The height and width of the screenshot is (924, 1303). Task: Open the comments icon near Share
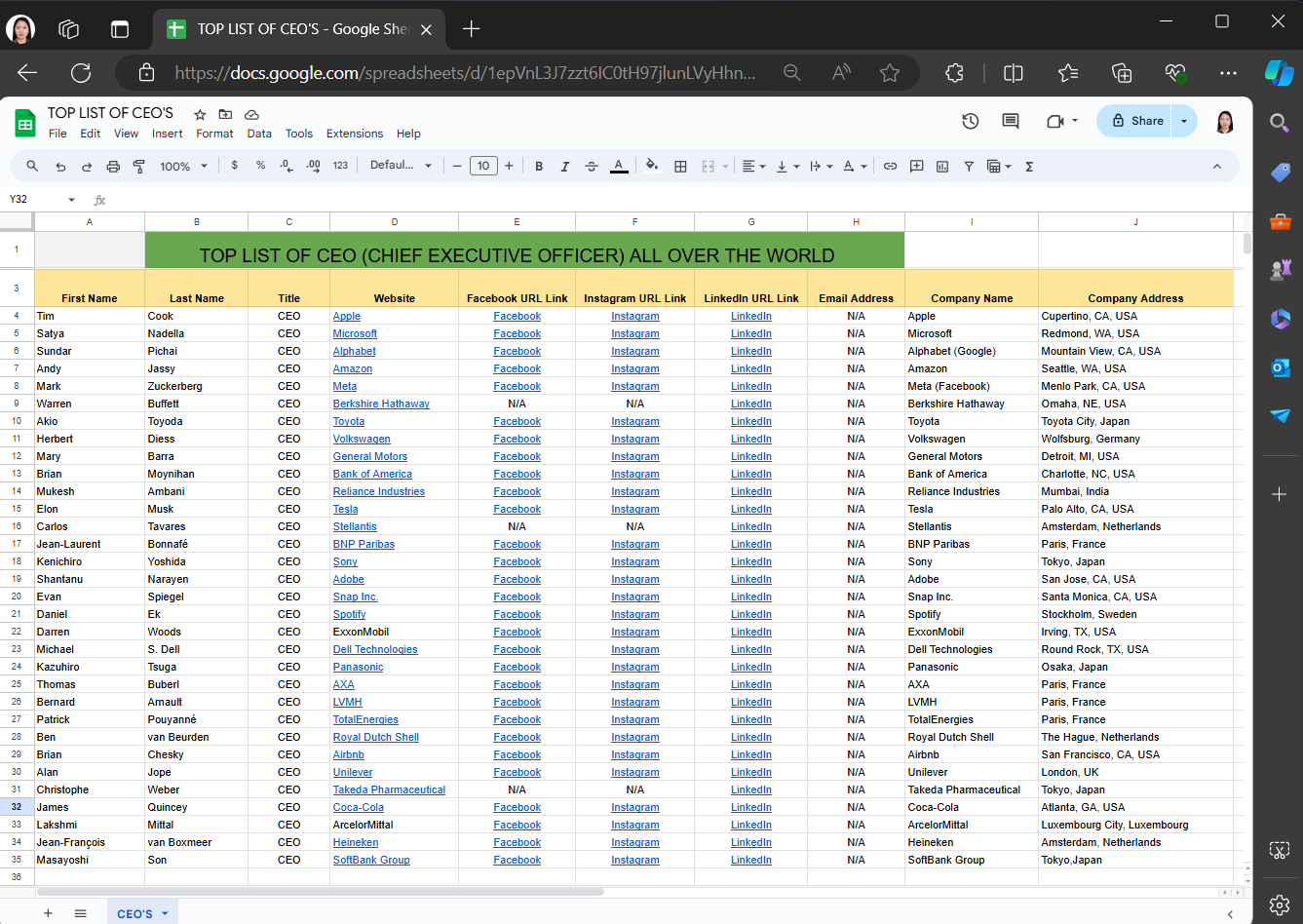1011,121
